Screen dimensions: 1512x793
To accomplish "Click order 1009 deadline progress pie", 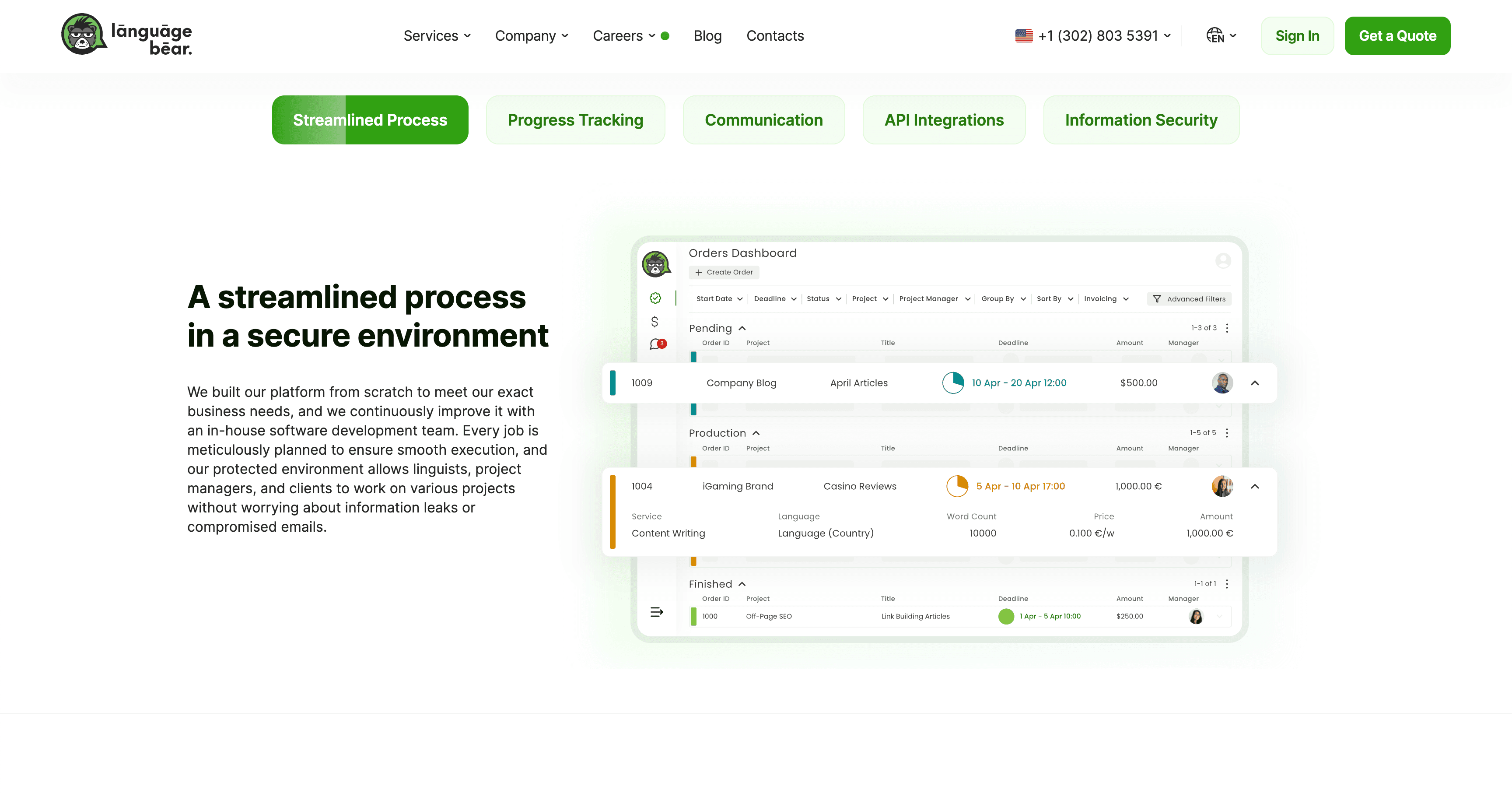I will coord(952,382).
